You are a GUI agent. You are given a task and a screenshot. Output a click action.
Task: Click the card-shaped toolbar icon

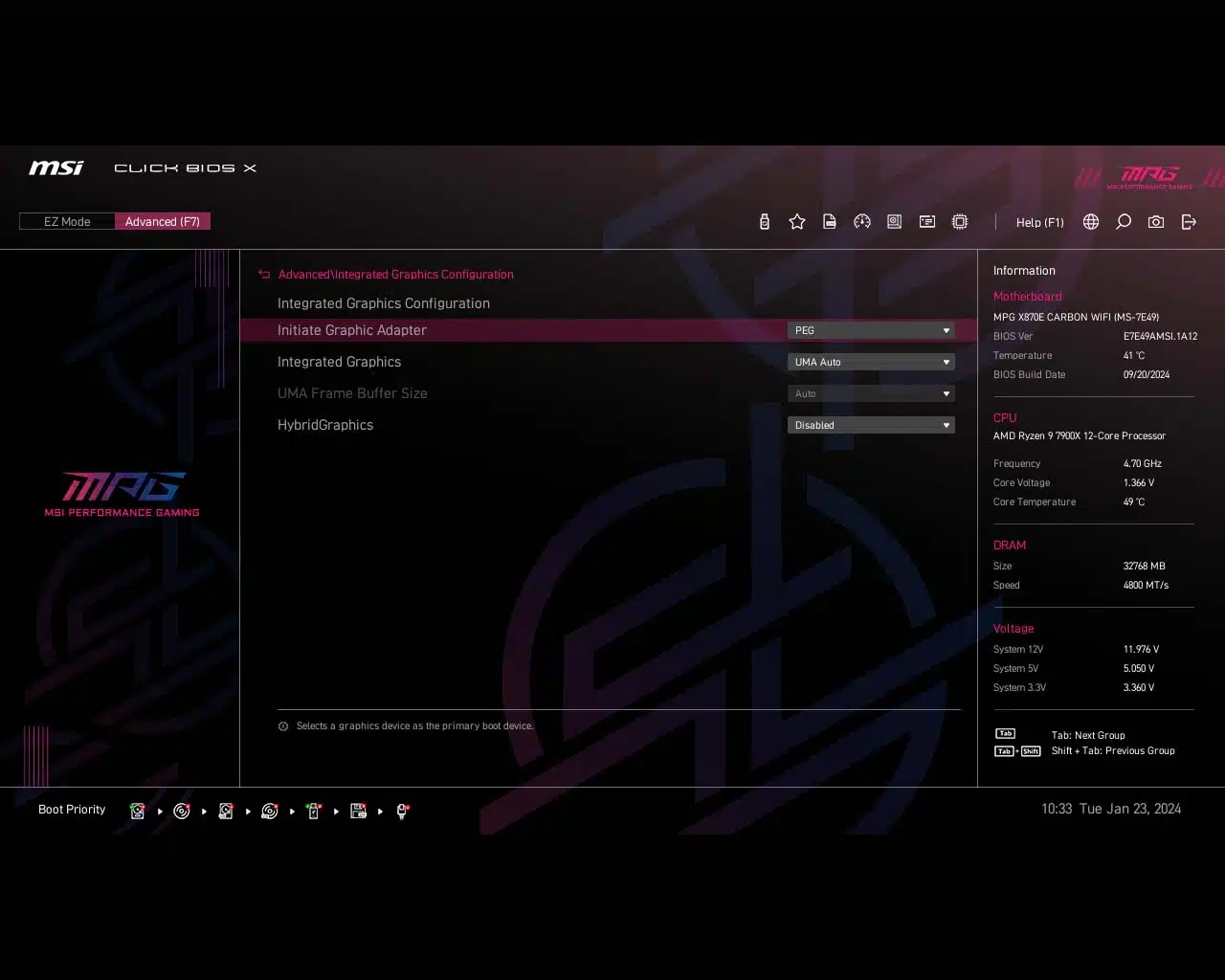(x=927, y=222)
